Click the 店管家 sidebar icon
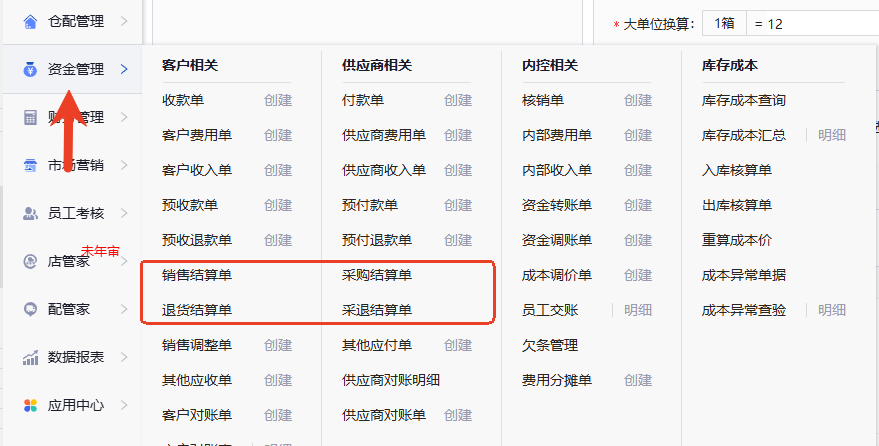The height and width of the screenshot is (446, 879). pos(29,261)
